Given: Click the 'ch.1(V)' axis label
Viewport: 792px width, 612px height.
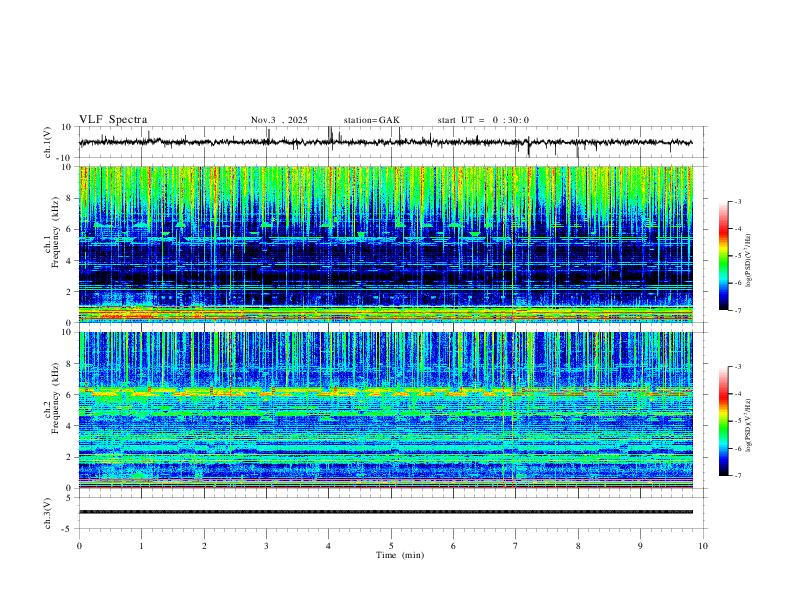Looking at the screenshot, I should pos(48,142).
